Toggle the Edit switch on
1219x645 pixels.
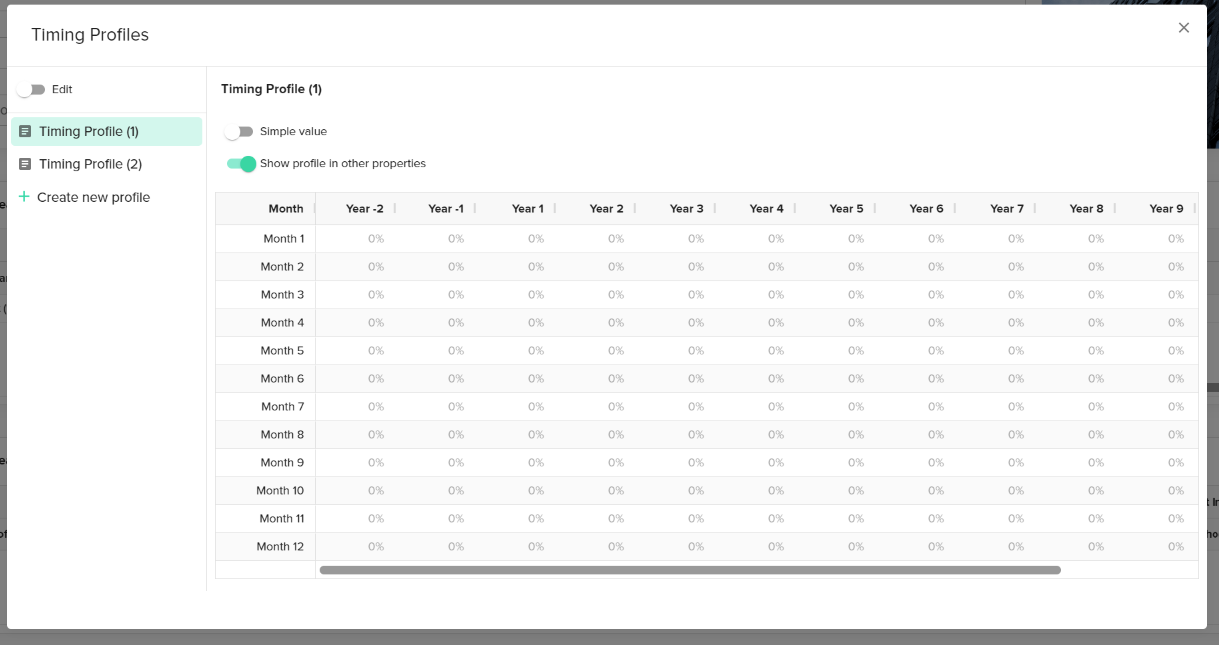pyautogui.click(x=32, y=90)
